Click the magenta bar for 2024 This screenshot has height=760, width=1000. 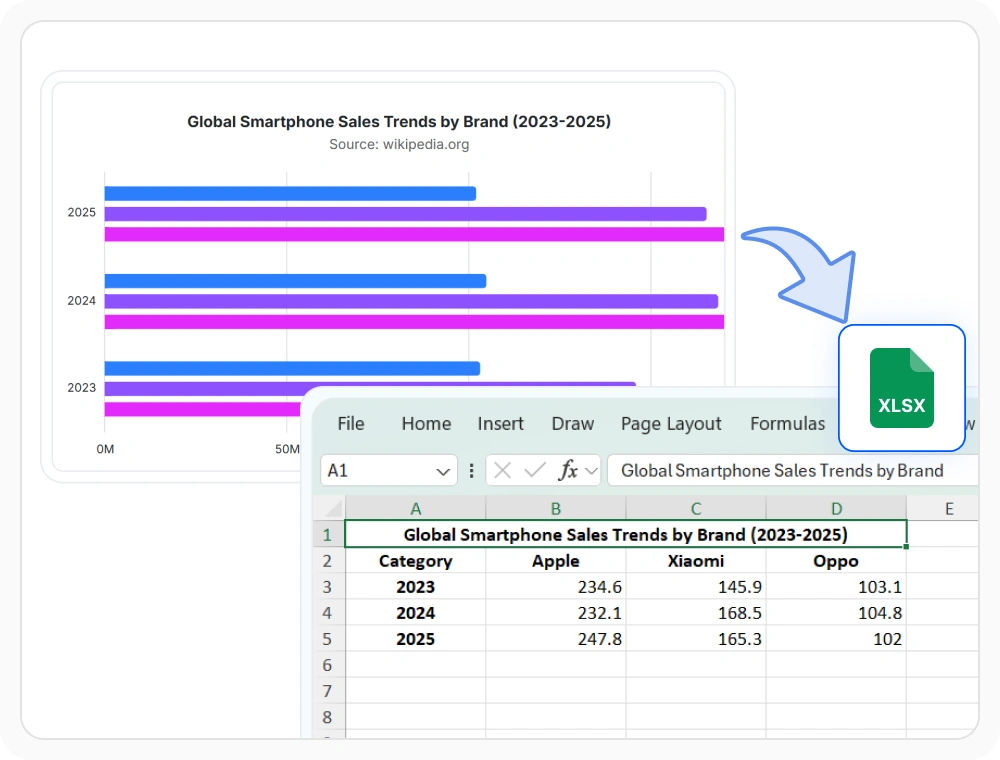point(414,321)
